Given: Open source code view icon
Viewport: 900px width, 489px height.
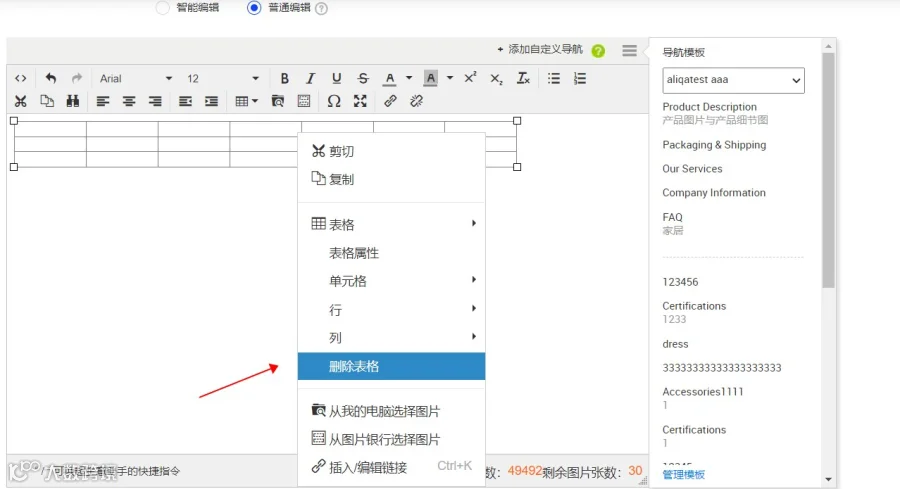Looking at the screenshot, I should click(21, 79).
